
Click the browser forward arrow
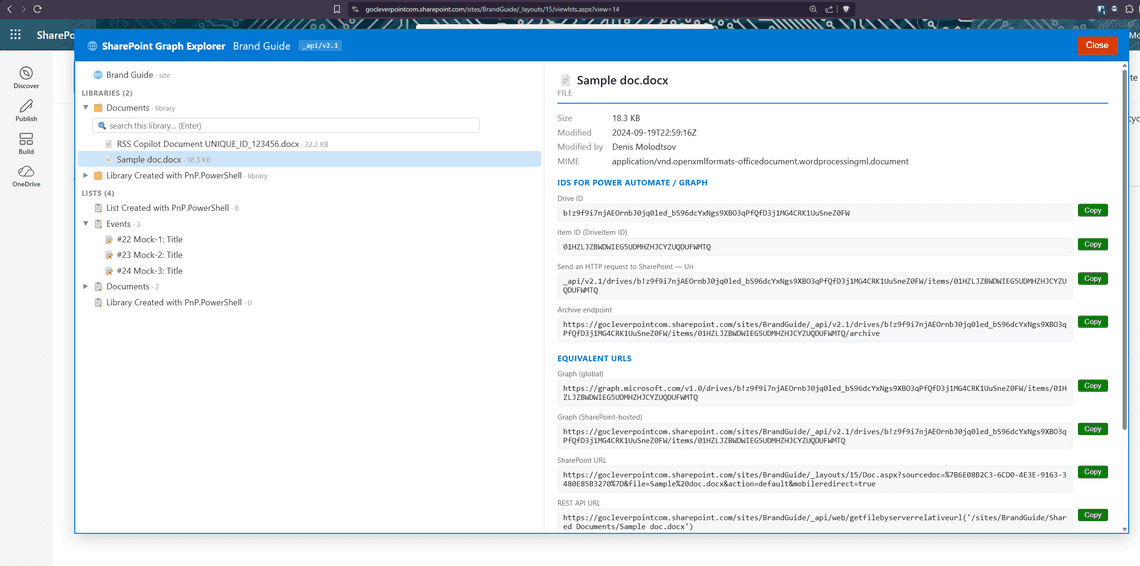(x=23, y=9)
